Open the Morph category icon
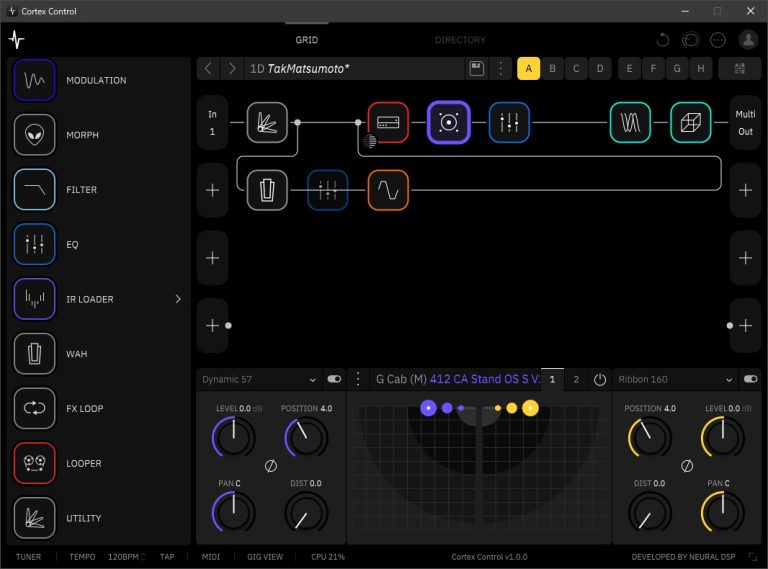The width and height of the screenshot is (768, 569). [x=34, y=135]
